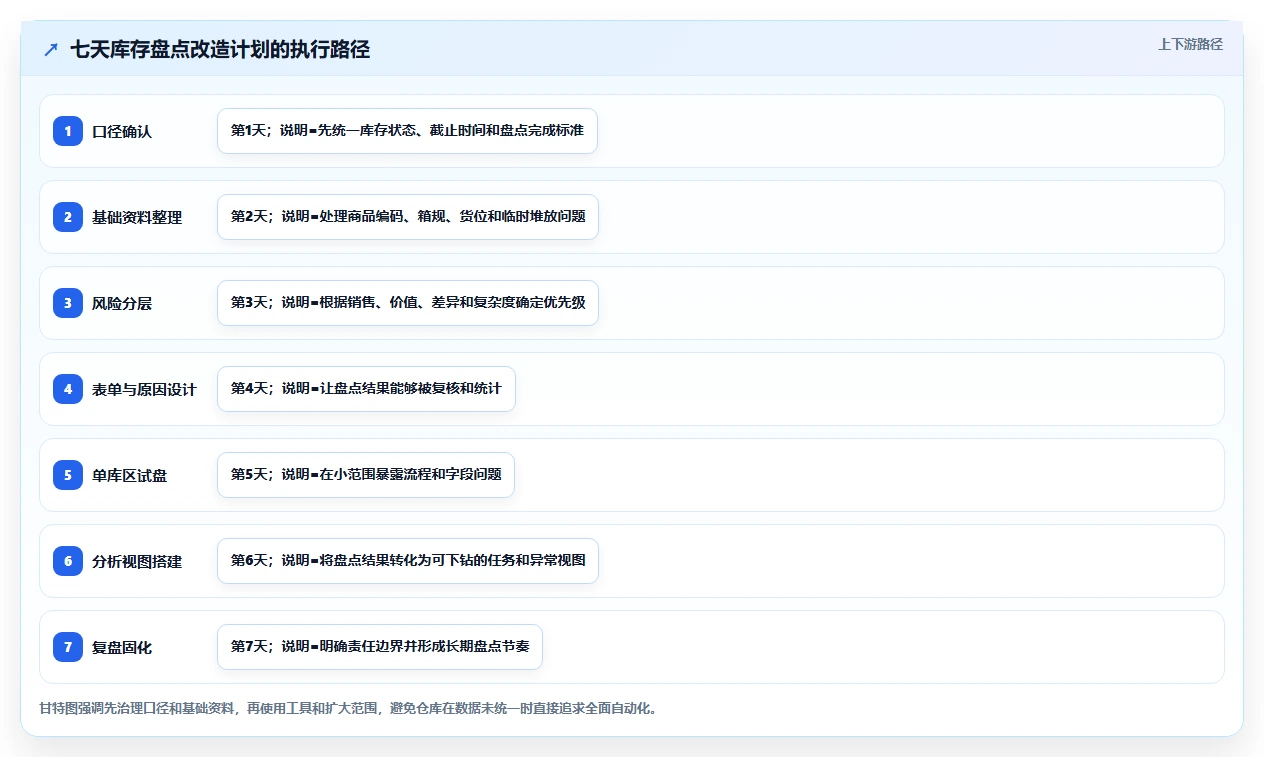This screenshot has height=757, width=1264.
Task: Click the 分析视图搭建 step label
Action: point(137,561)
